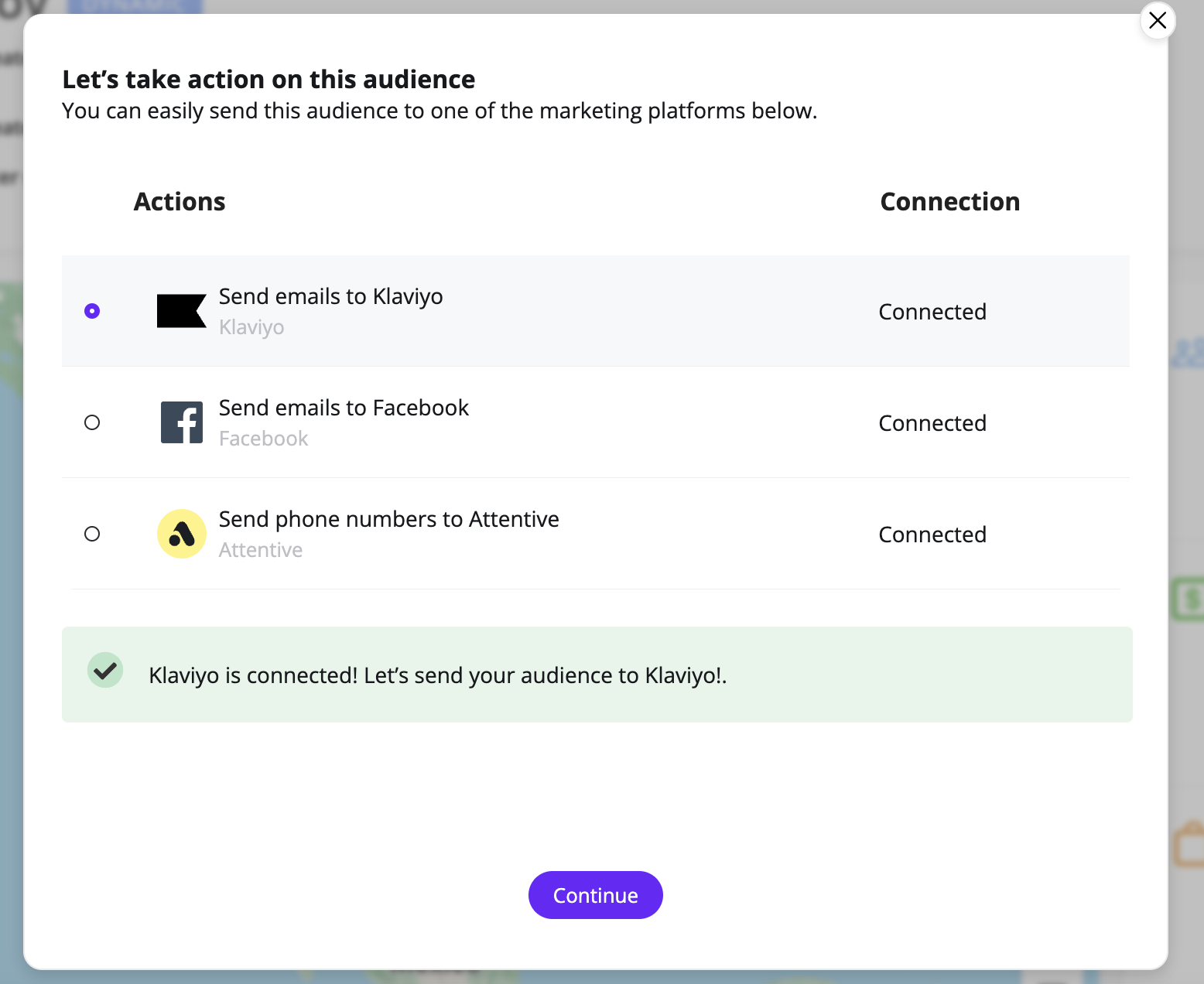Click the Continue button
Image resolution: width=1204 pixels, height=984 pixels.
(x=596, y=895)
